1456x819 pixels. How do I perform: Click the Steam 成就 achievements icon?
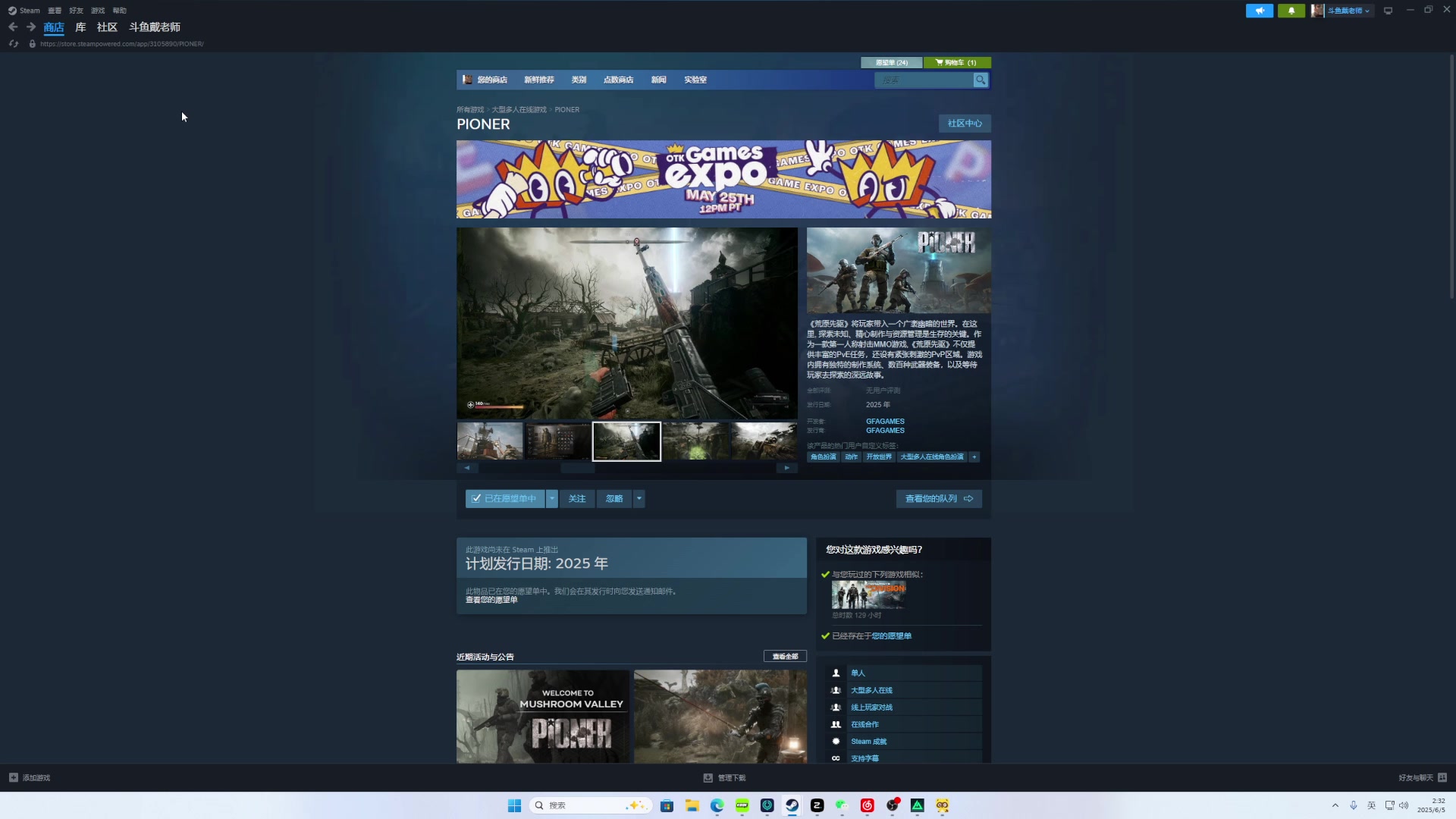[836, 741]
